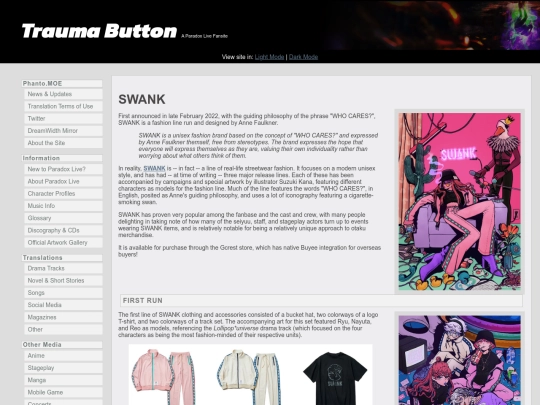Follow the SWANK inline hyperlink

click(154, 168)
